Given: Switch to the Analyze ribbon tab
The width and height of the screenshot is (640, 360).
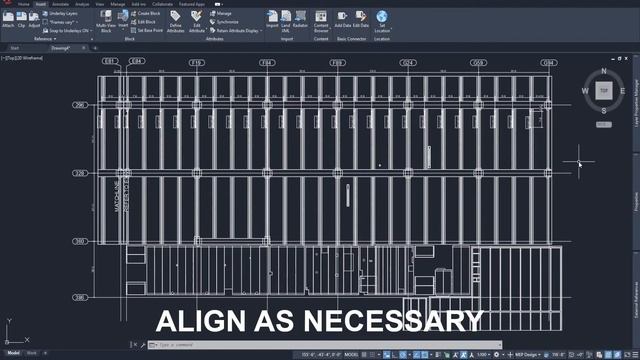Looking at the screenshot, I should pos(82,4).
